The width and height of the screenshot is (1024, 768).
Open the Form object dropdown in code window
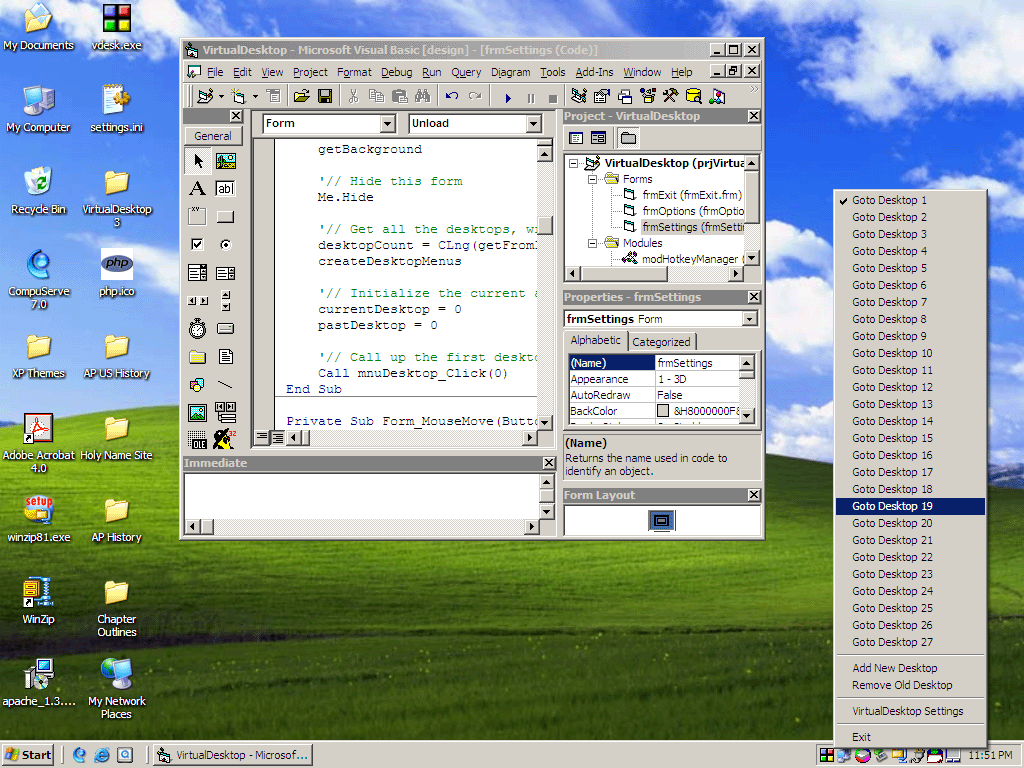pos(388,124)
